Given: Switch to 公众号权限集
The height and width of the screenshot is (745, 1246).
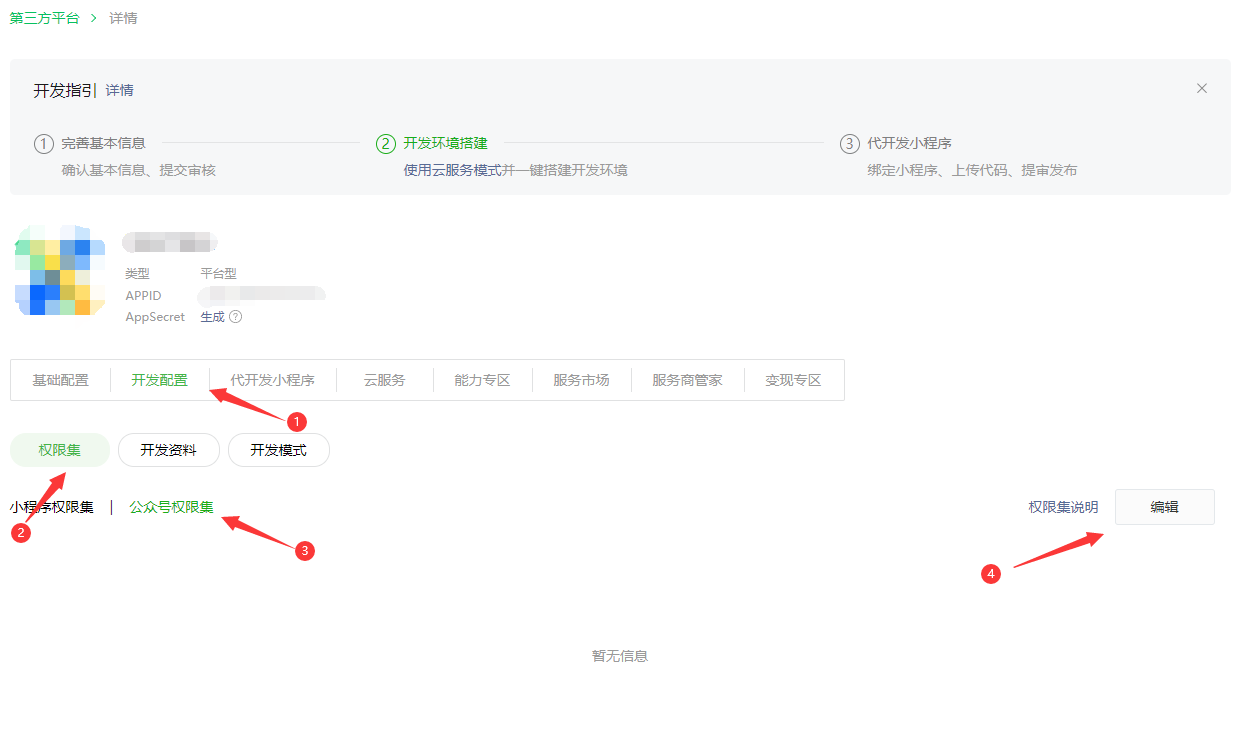Looking at the screenshot, I should [x=171, y=507].
